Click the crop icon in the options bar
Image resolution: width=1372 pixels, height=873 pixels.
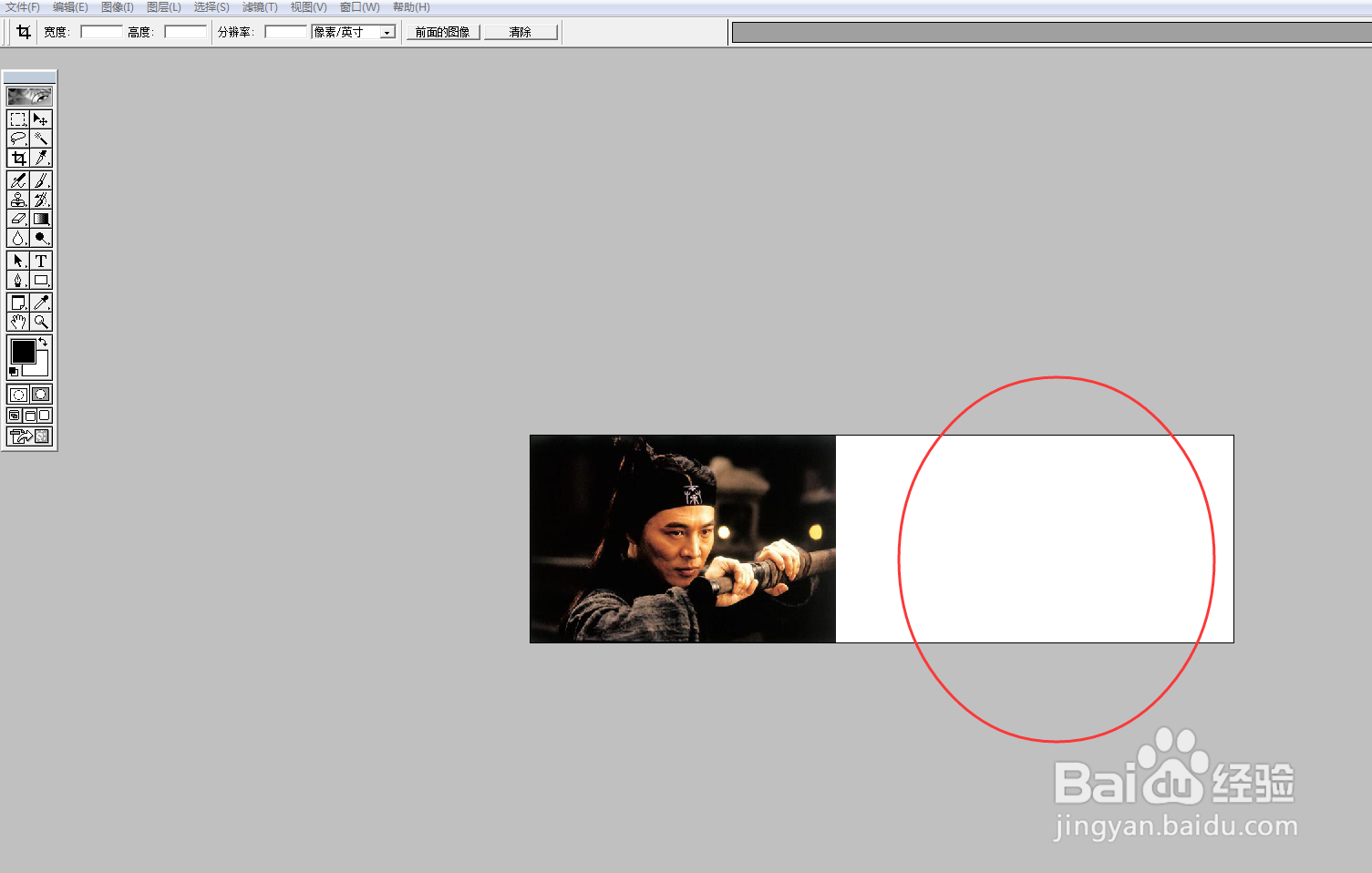click(x=24, y=32)
